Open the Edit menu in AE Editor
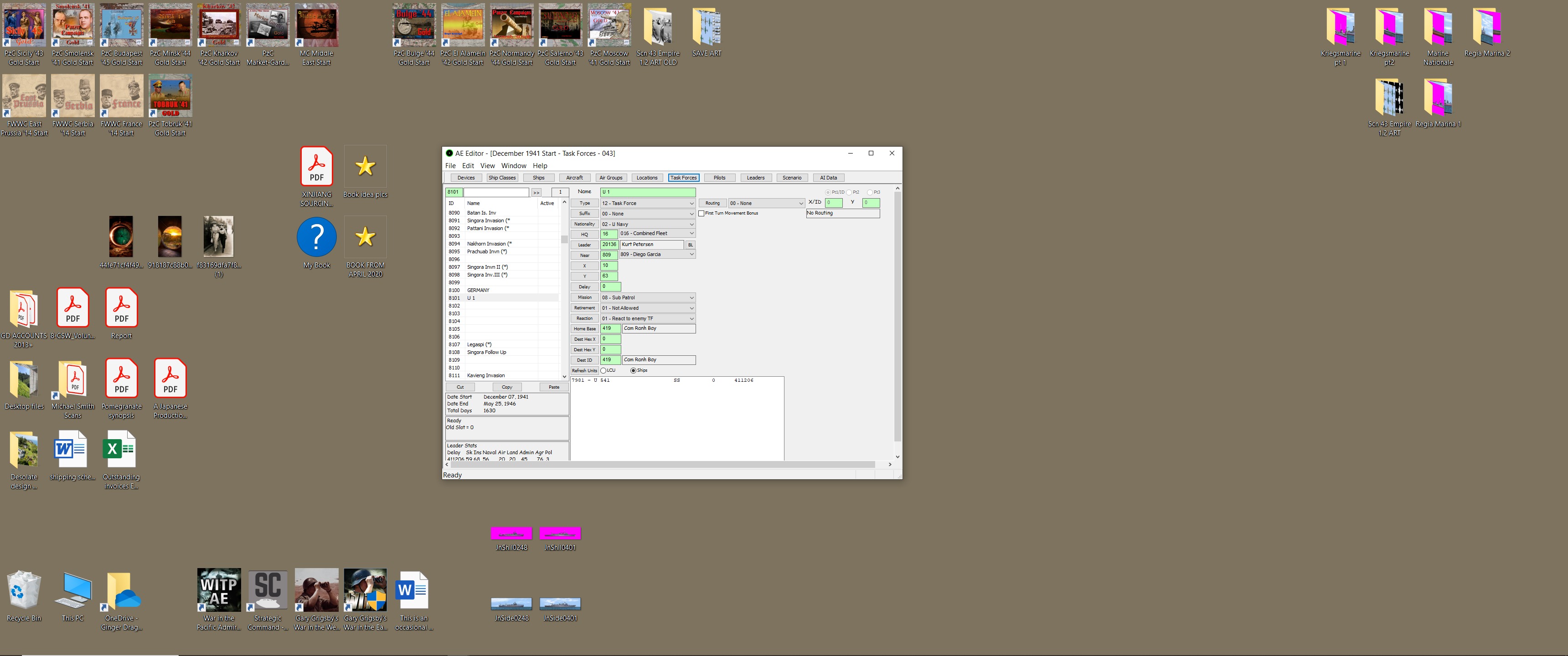Image resolution: width=1568 pixels, height=656 pixels. [x=468, y=165]
